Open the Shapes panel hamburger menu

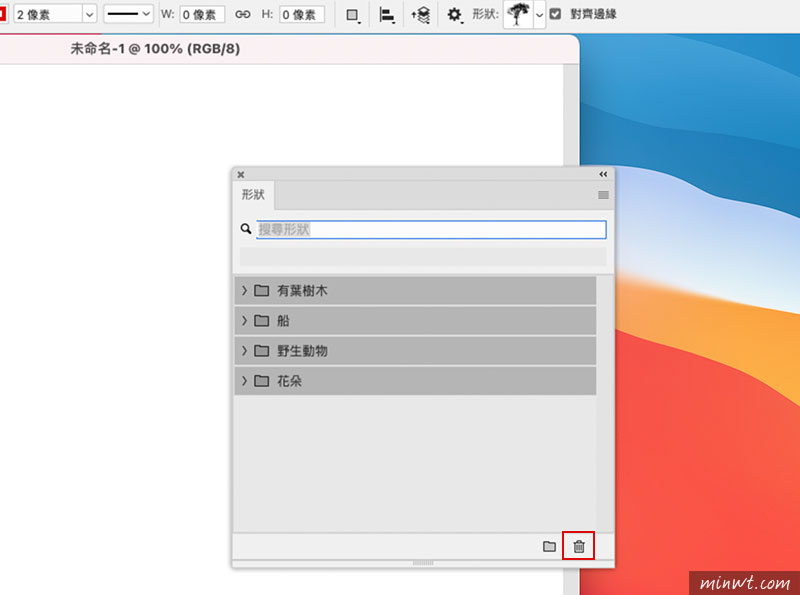click(x=603, y=195)
